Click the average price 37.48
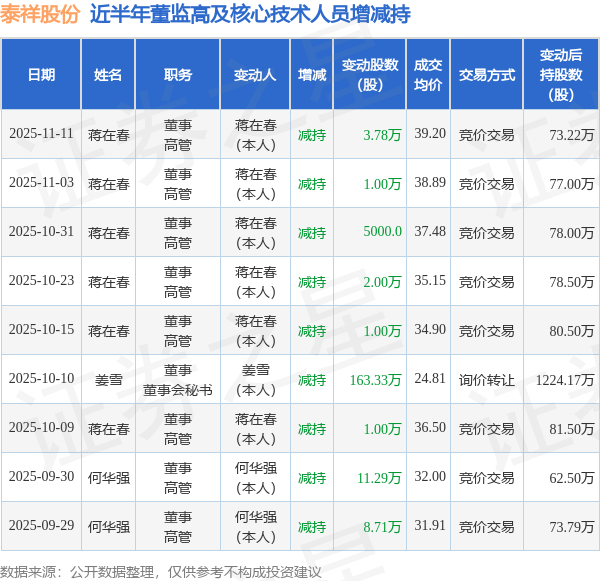Screen dimensions: 600x581 click(430, 232)
